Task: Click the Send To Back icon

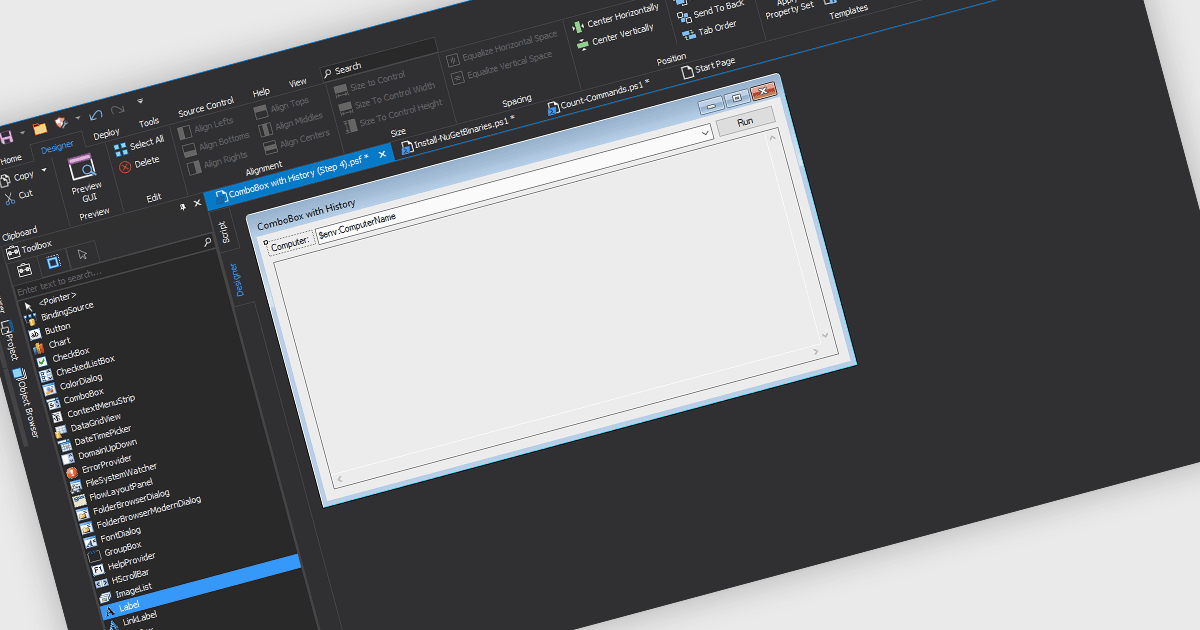Action: tap(684, 16)
